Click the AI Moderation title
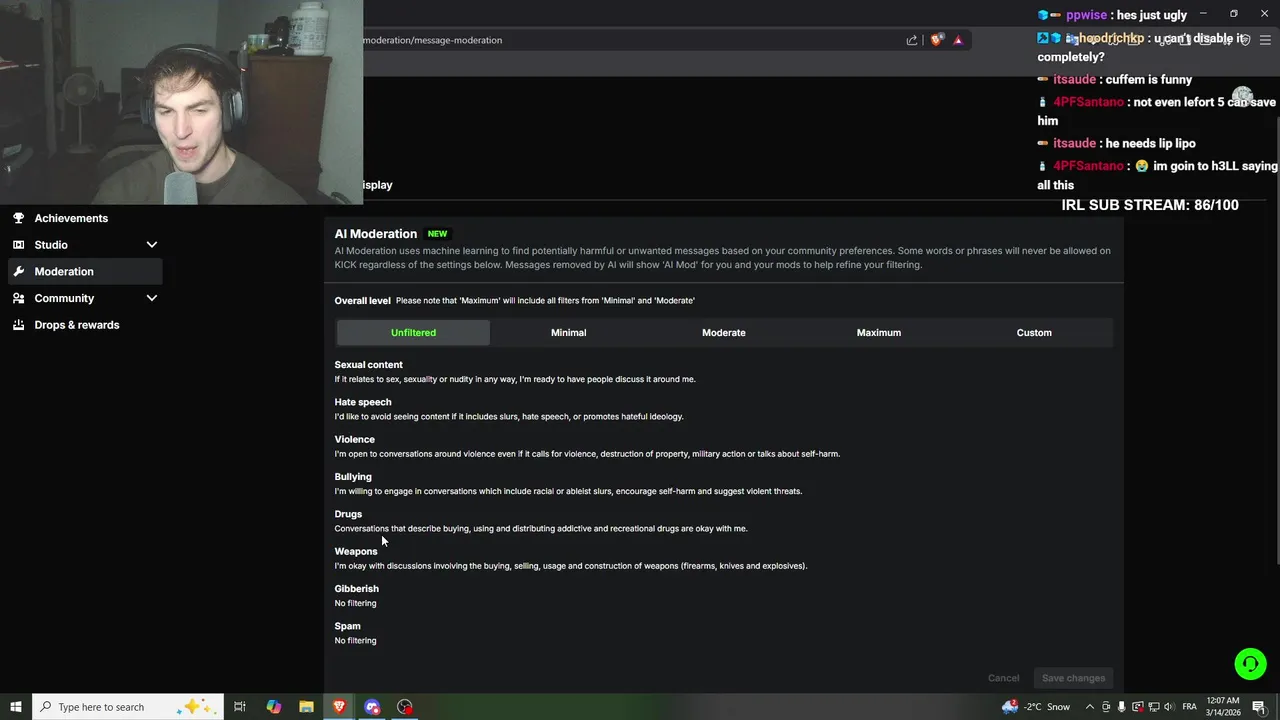This screenshot has width=1280, height=720. tap(376, 234)
